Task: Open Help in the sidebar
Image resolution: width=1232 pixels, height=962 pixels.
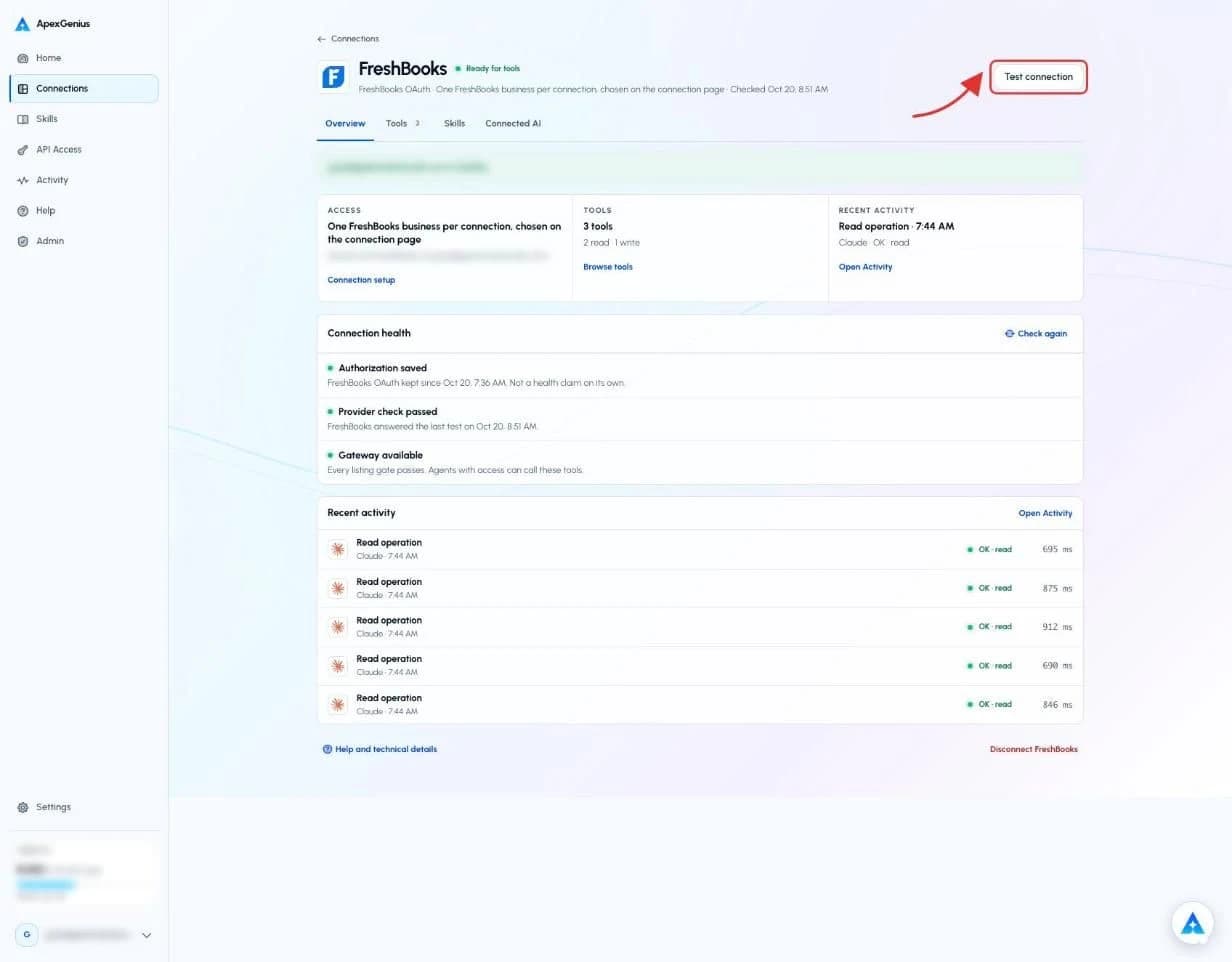Action: pos(83,211)
